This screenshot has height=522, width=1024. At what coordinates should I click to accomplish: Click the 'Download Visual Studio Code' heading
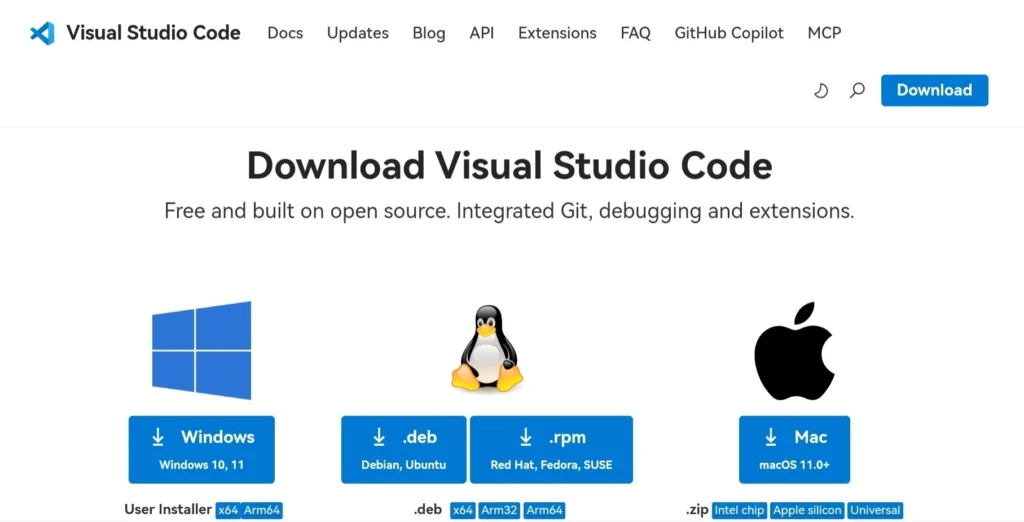point(509,165)
